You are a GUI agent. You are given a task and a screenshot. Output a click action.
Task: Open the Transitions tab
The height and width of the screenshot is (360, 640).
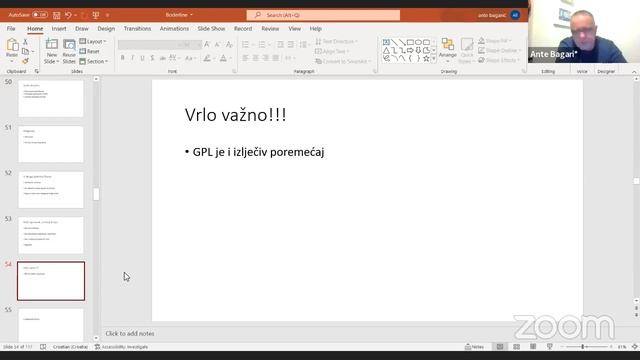click(x=137, y=29)
